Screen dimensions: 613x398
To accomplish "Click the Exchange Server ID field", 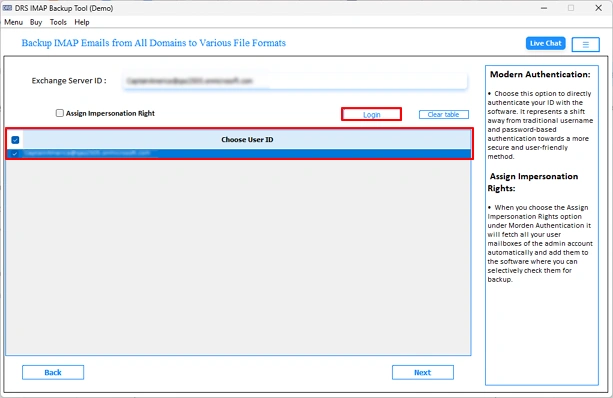I will 295,81.
